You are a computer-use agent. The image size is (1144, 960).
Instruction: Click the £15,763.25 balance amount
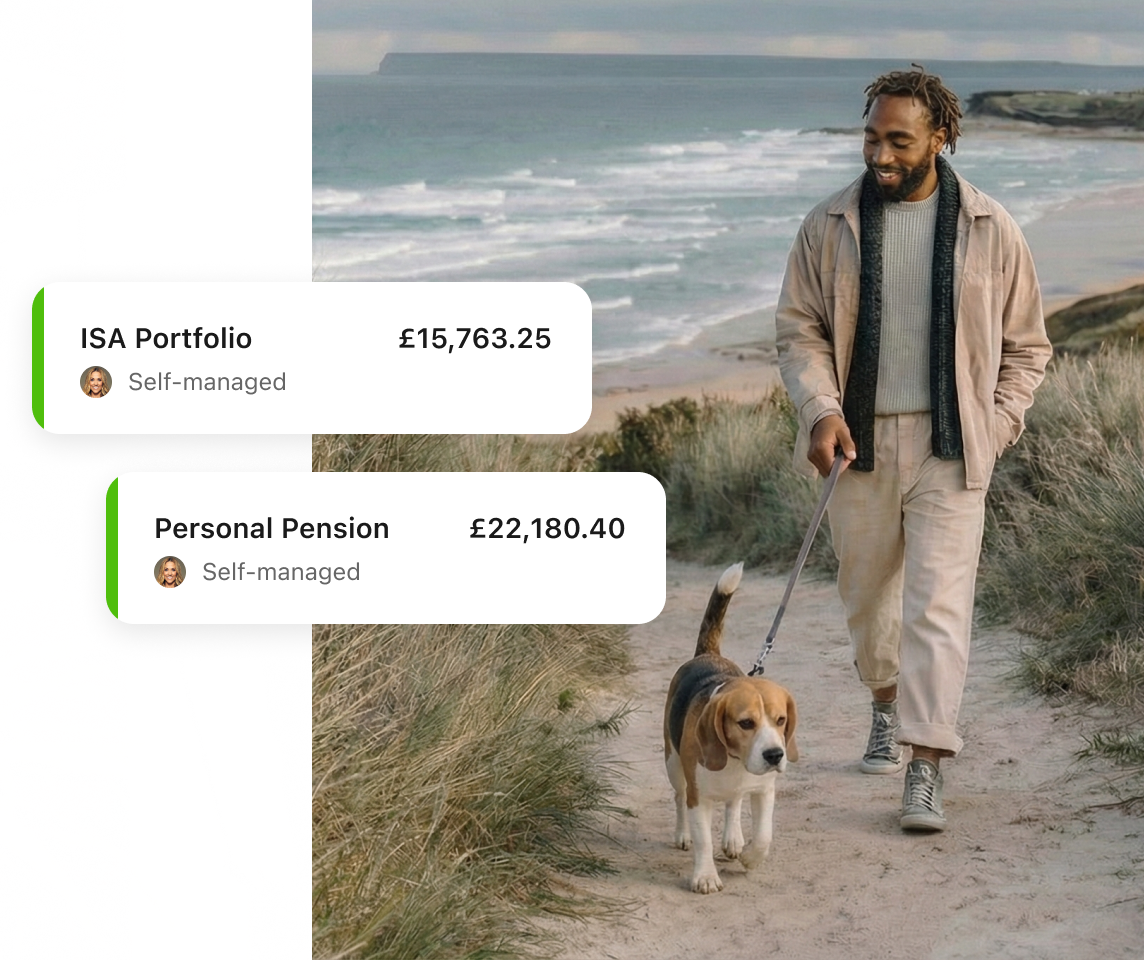pyautogui.click(x=475, y=338)
